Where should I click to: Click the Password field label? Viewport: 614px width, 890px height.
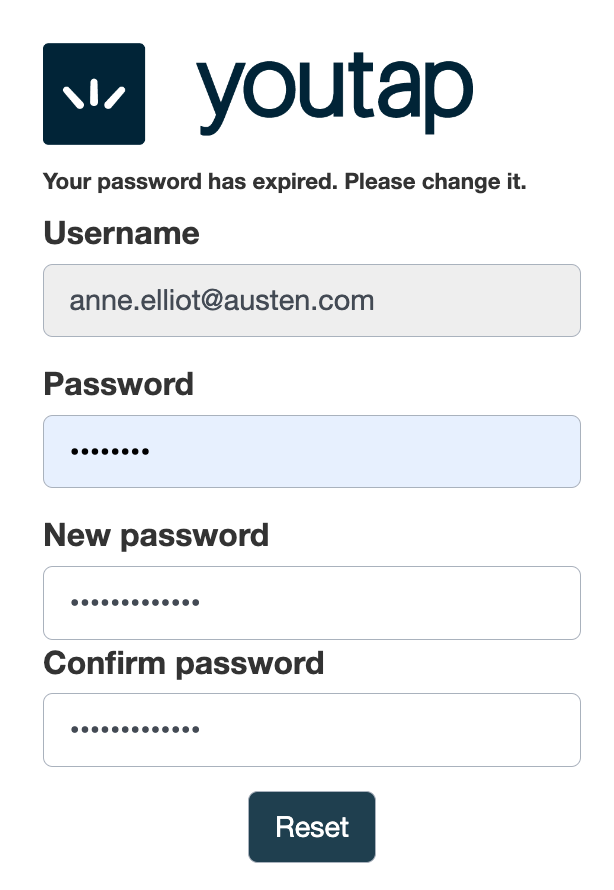coord(118,384)
